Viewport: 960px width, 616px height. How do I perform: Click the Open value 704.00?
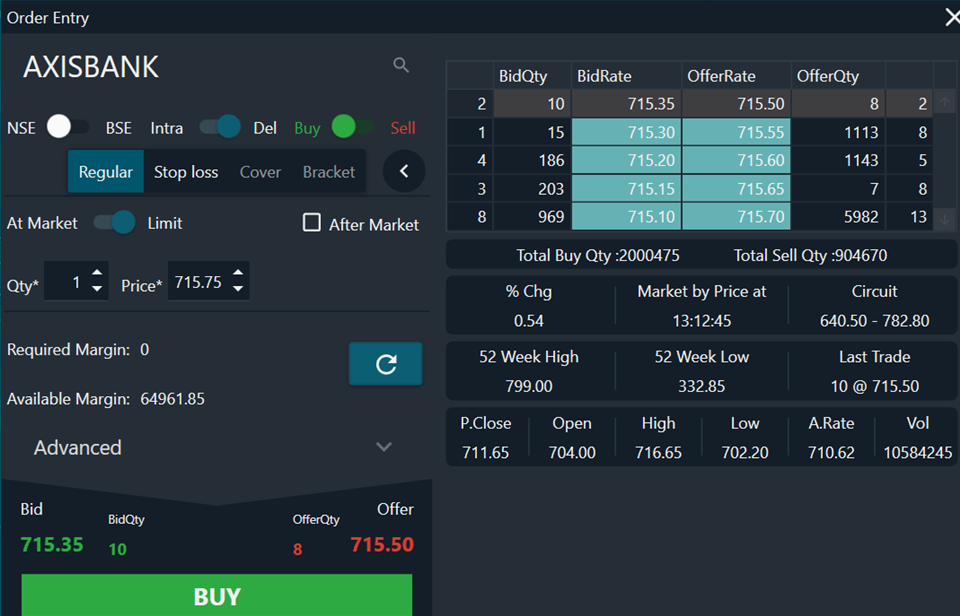(x=572, y=453)
